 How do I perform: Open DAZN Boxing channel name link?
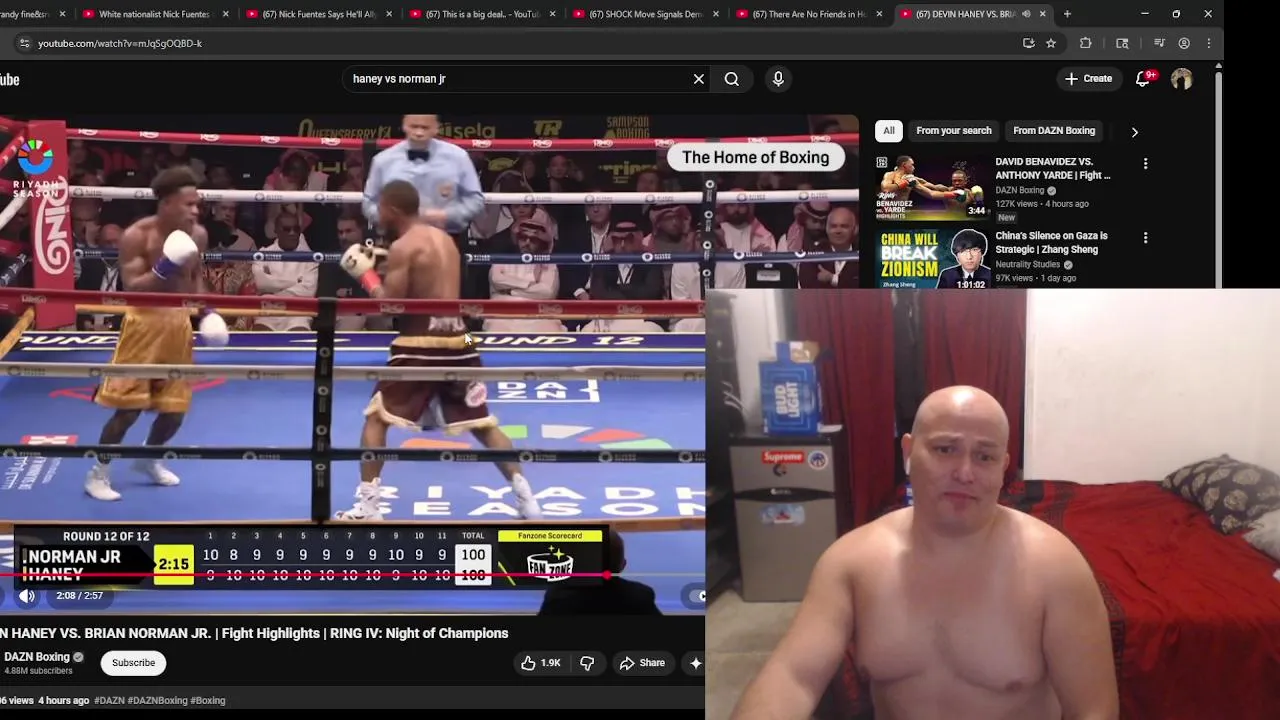(37, 657)
